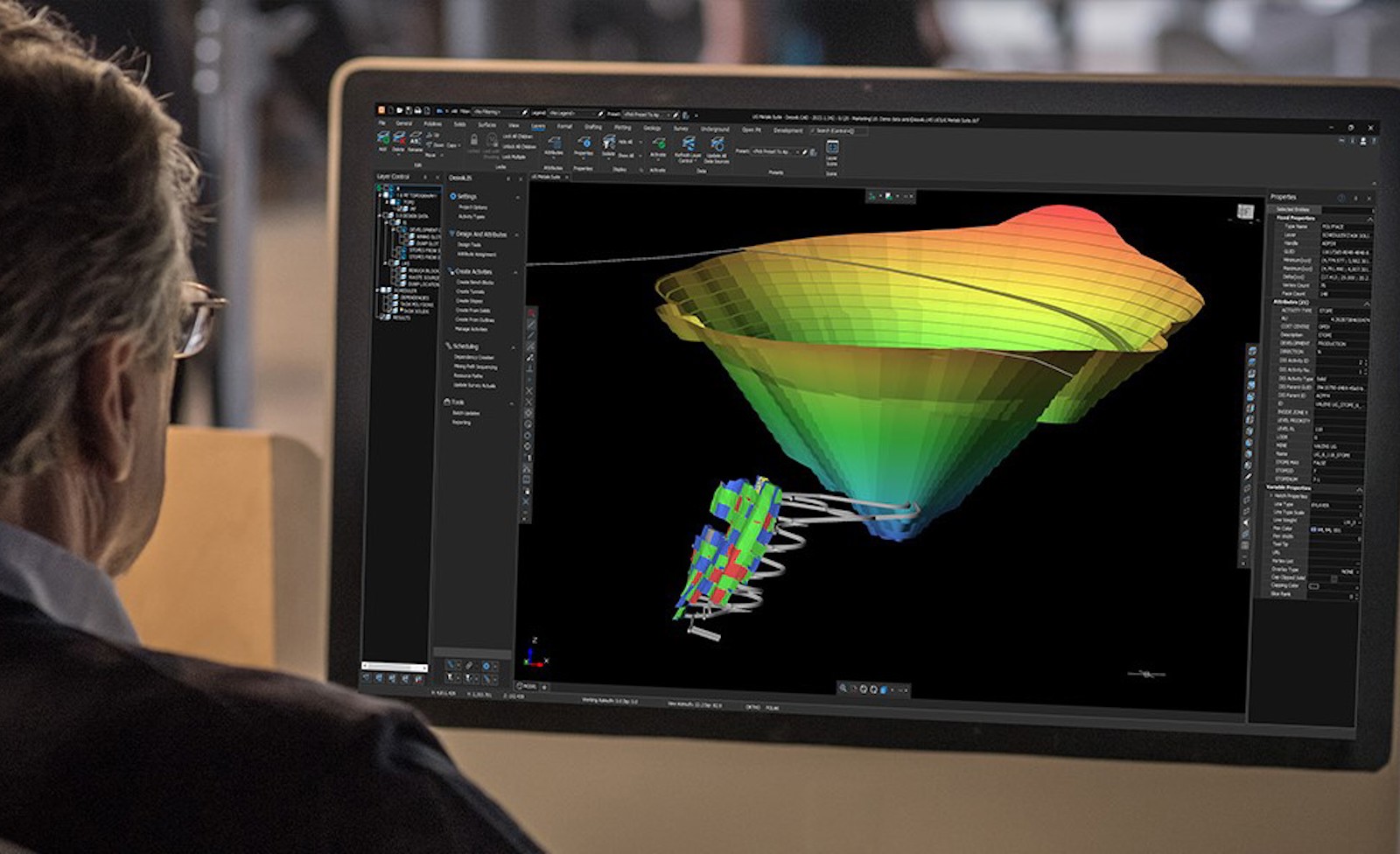Click the Activate layer icon
The width and height of the screenshot is (1400, 854).
point(658,145)
